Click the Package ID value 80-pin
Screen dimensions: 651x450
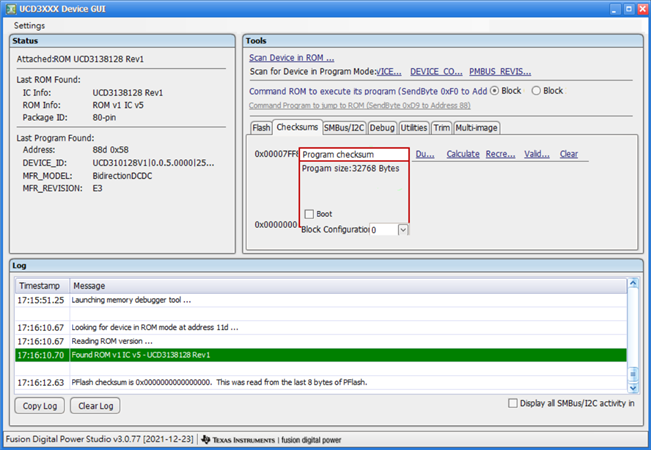[104, 117]
